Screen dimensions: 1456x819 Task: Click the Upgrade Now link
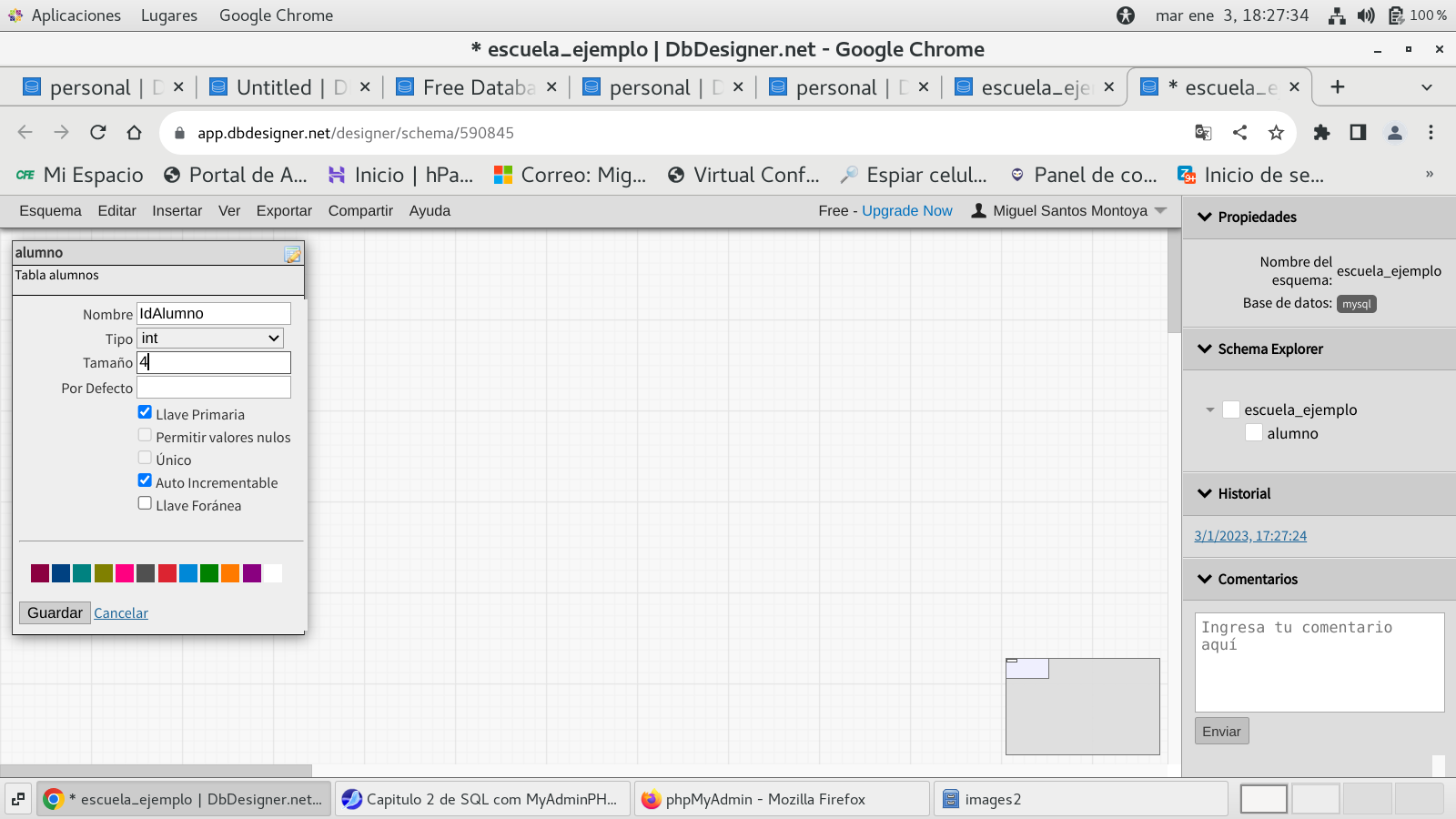(x=906, y=211)
